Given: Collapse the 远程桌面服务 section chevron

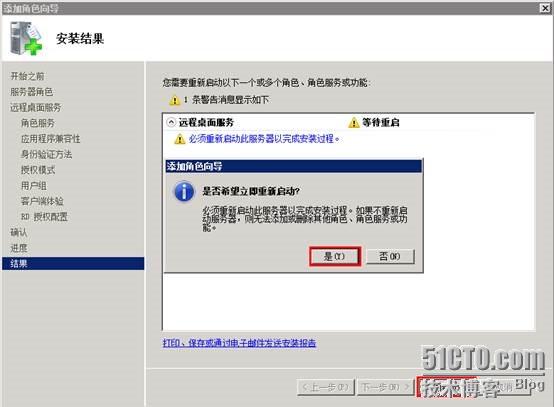Looking at the screenshot, I should click(x=171, y=123).
